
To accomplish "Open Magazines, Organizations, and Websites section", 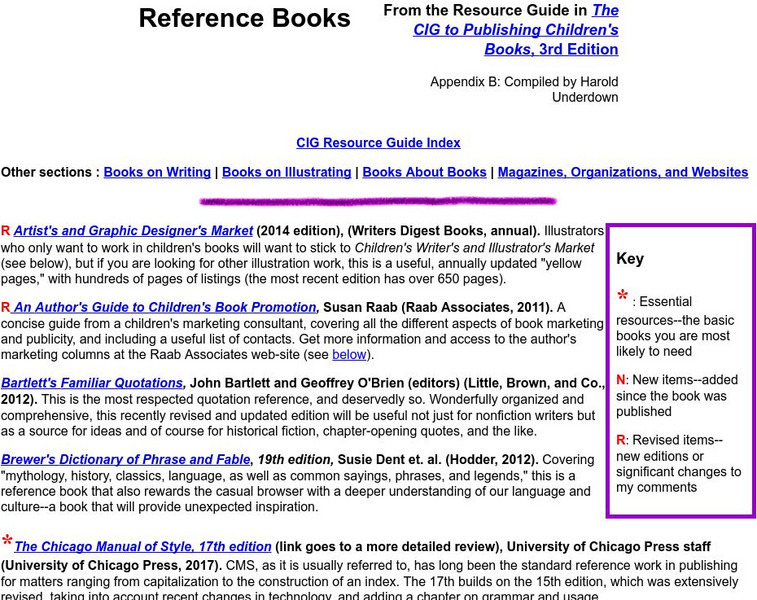I will point(623,172).
